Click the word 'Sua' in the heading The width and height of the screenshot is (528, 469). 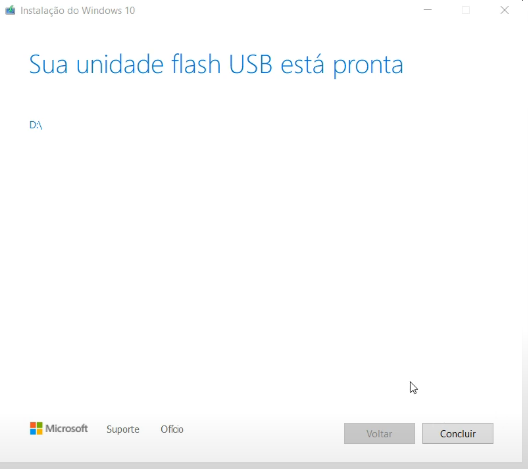[x=48, y=64]
